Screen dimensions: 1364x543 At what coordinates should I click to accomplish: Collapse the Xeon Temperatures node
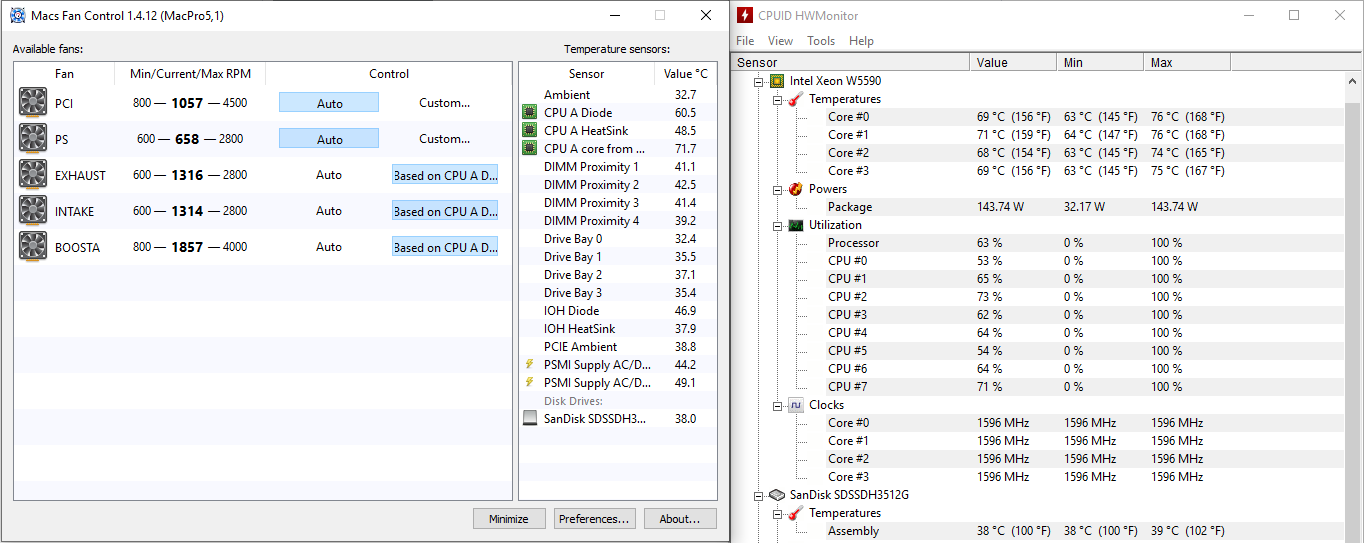pyautogui.click(x=777, y=99)
